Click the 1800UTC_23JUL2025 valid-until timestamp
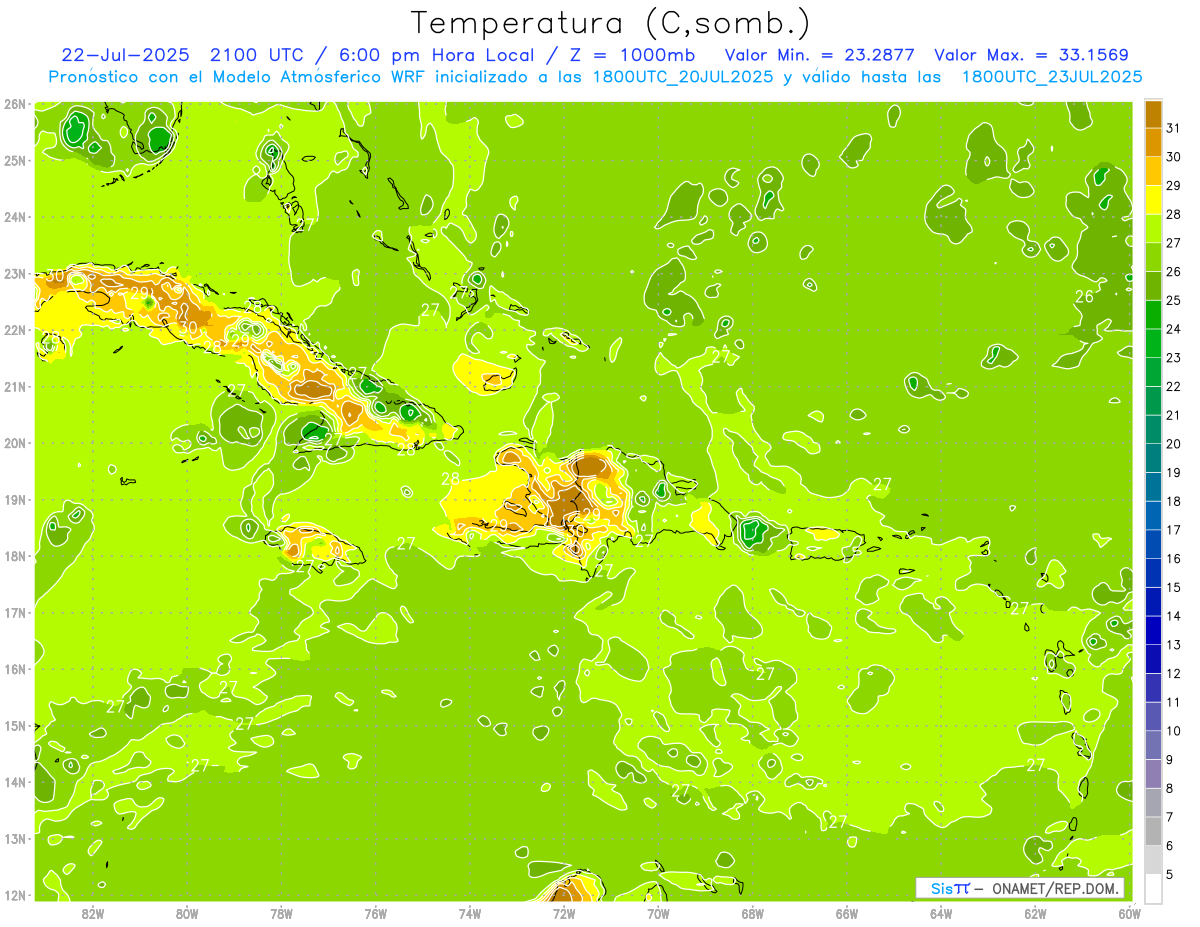 click(1051, 77)
